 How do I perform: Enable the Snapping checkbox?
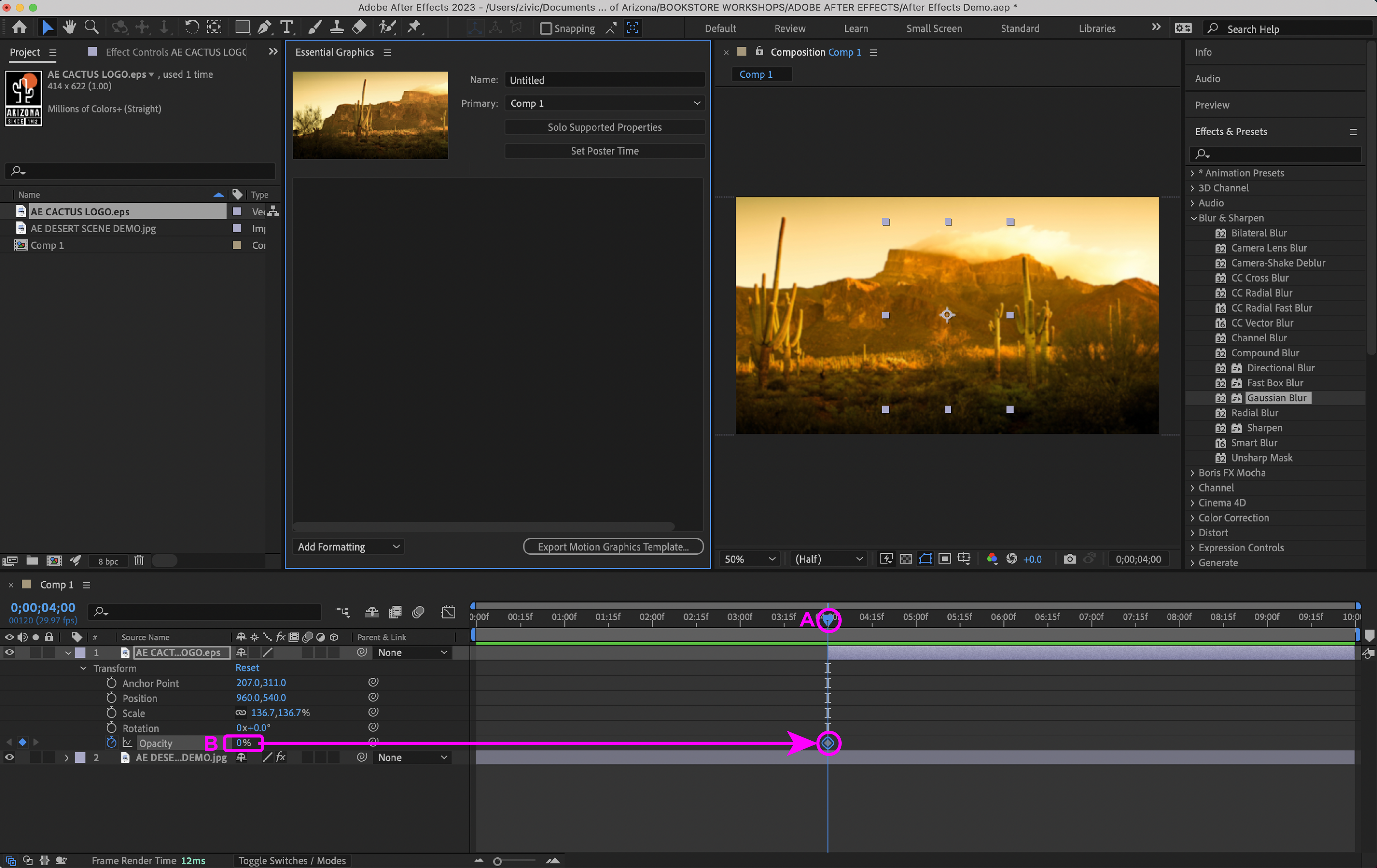tap(546, 28)
